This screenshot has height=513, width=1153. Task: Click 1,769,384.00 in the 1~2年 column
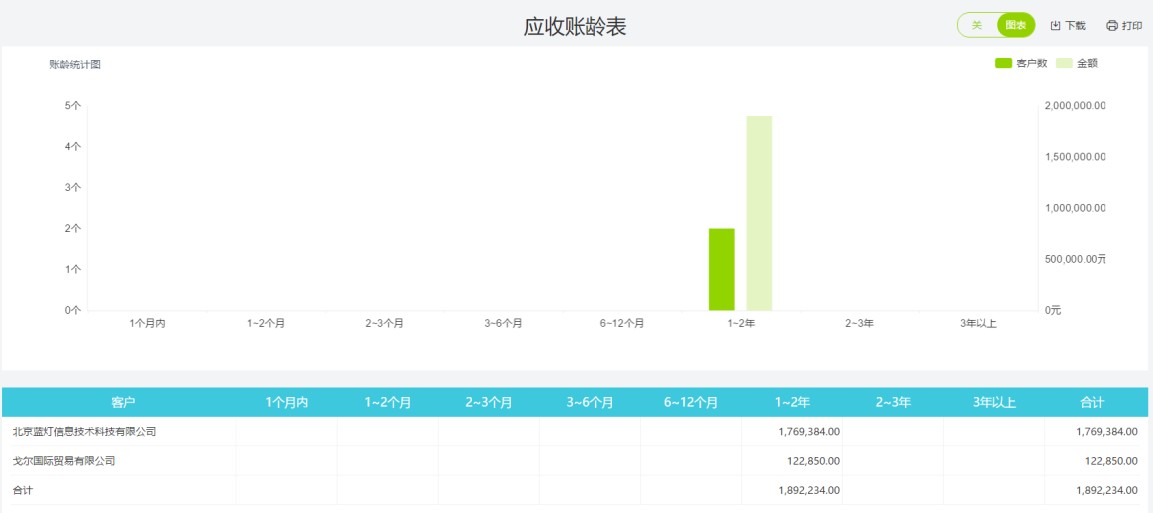[809, 431]
